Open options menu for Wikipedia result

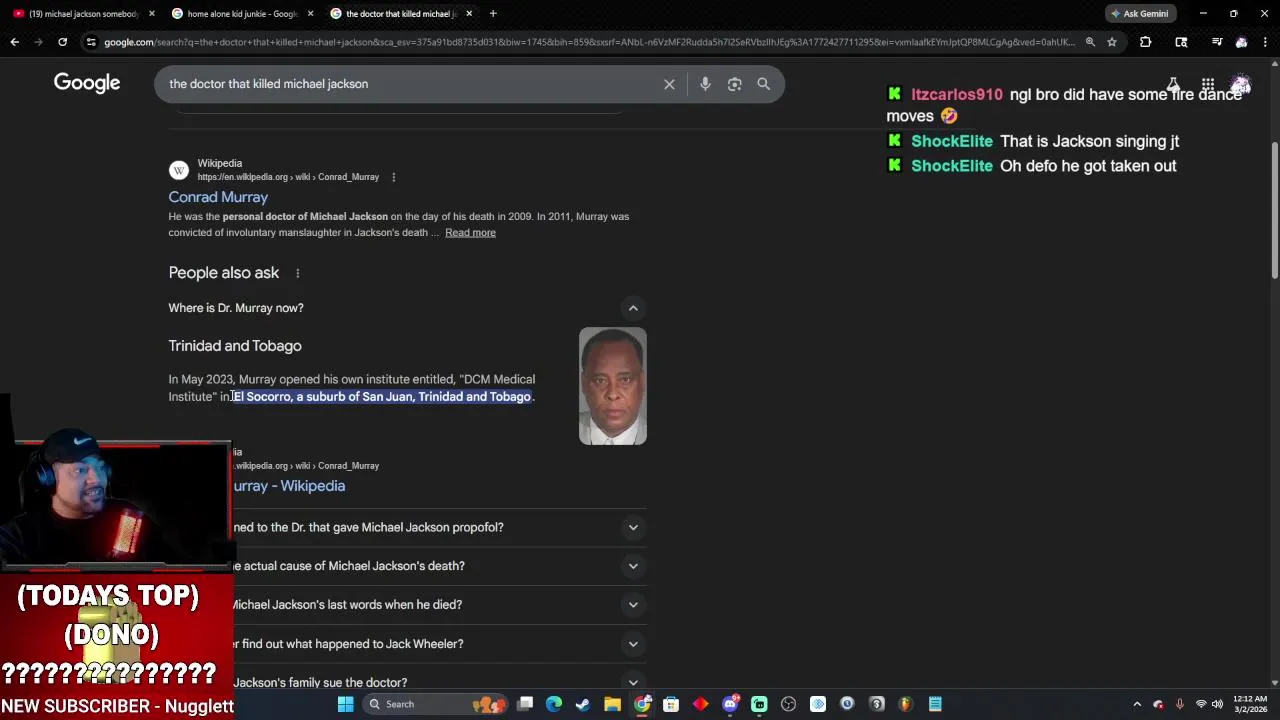[393, 177]
